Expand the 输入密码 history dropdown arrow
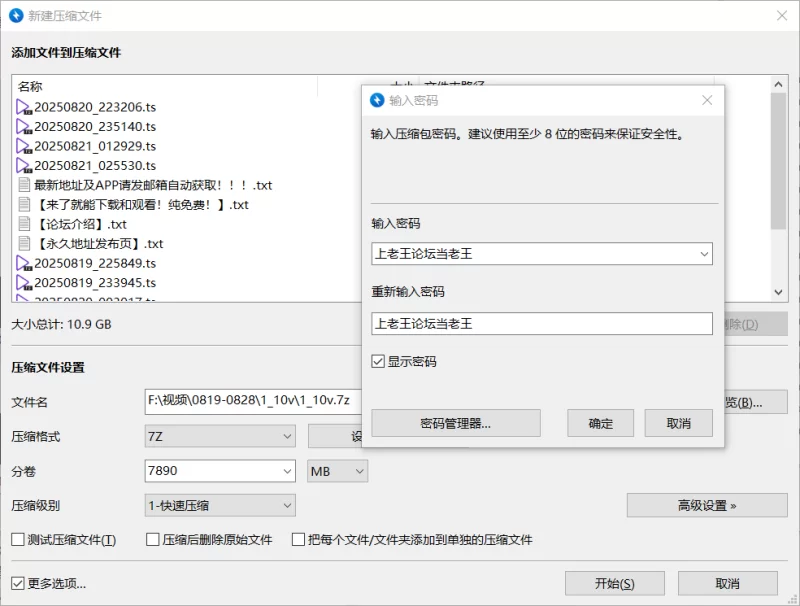This screenshot has height=606, width=800. [x=702, y=254]
